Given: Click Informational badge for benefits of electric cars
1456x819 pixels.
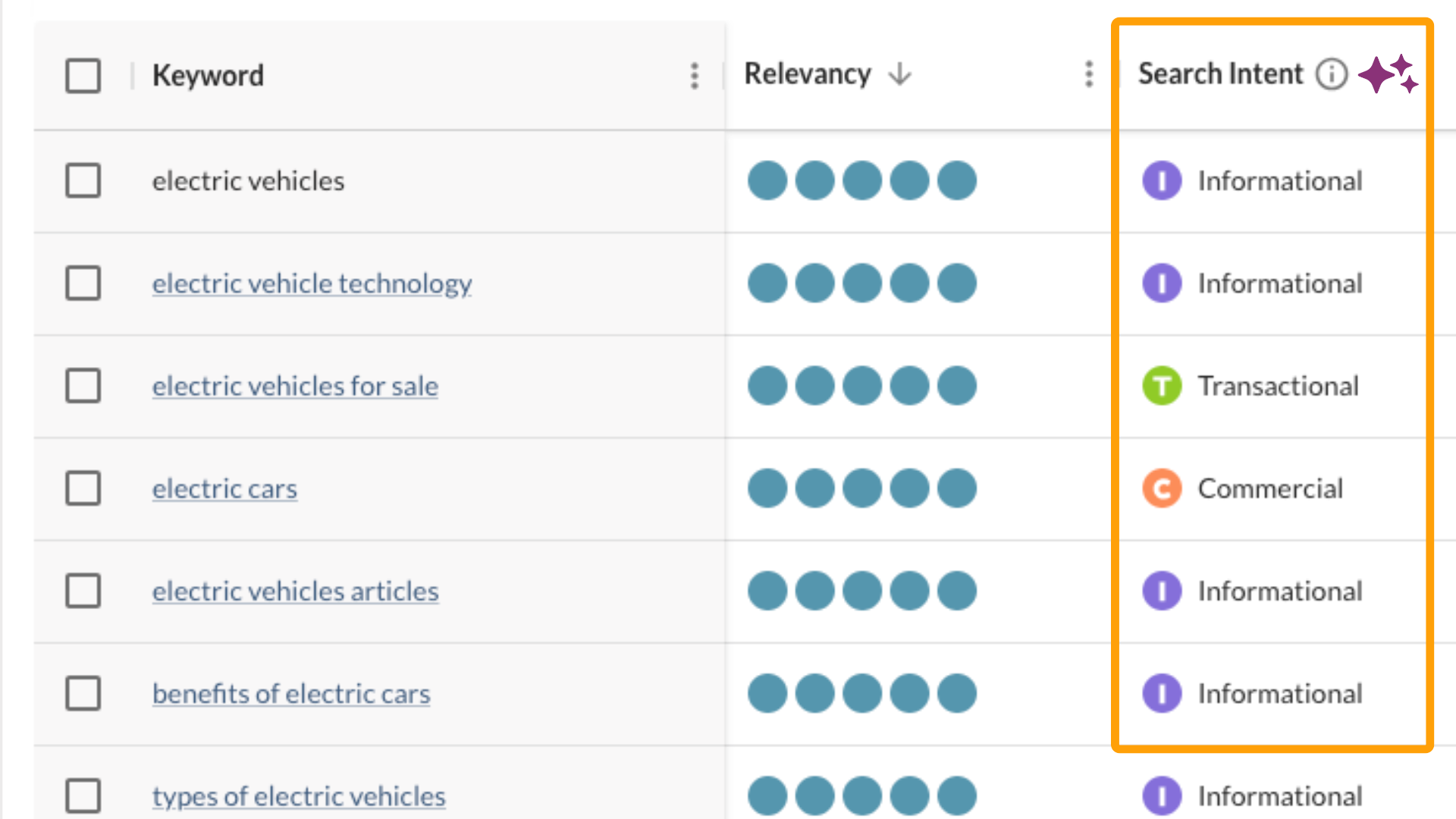Looking at the screenshot, I should (x=1162, y=693).
